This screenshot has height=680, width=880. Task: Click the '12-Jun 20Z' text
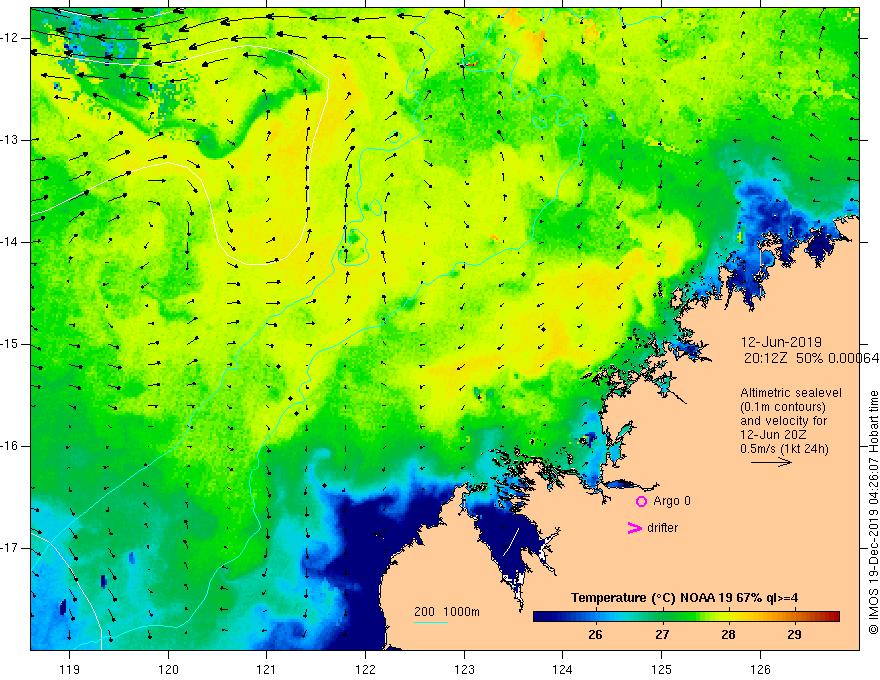tap(772, 435)
